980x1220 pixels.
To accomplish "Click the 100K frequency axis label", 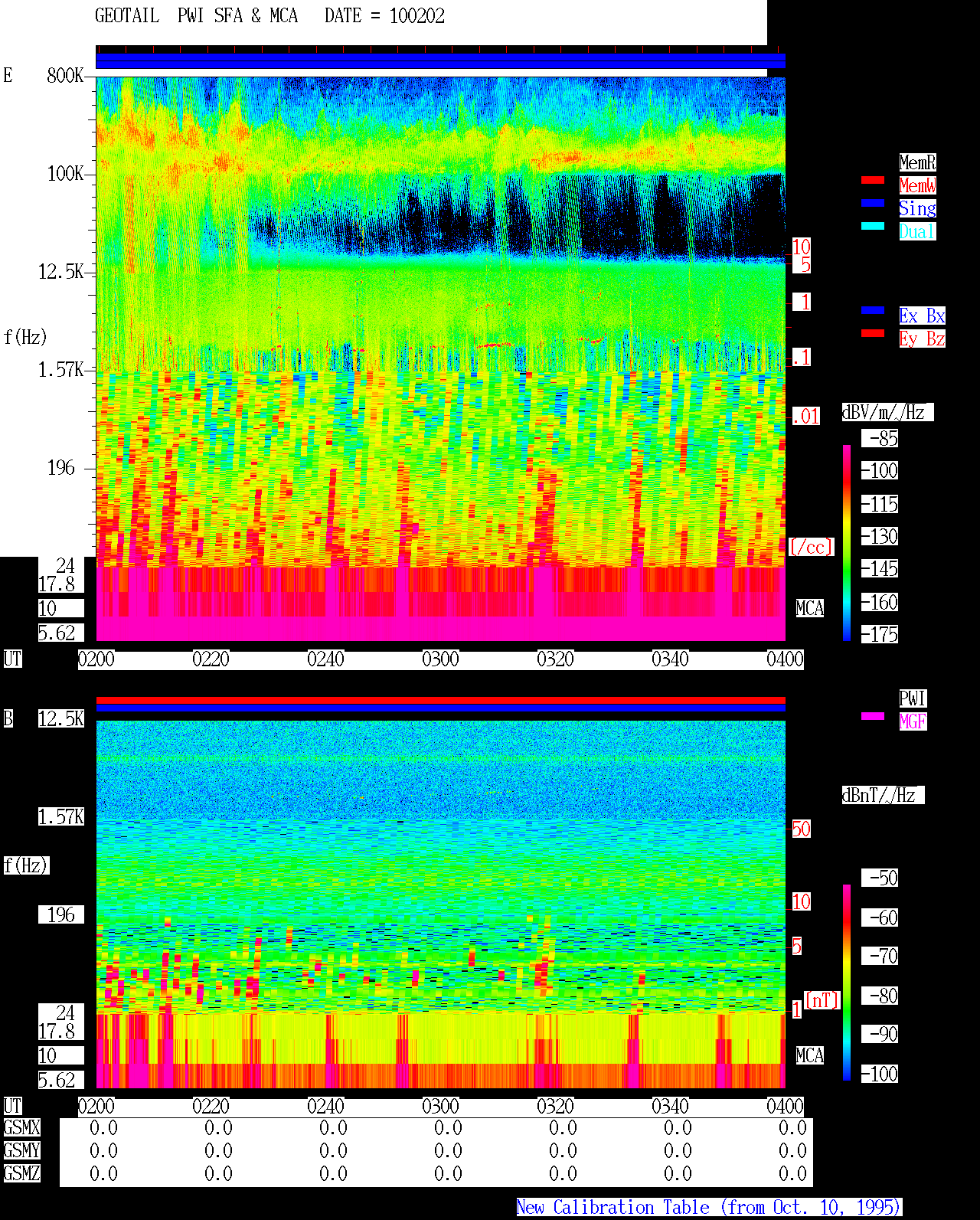I will point(65,173).
